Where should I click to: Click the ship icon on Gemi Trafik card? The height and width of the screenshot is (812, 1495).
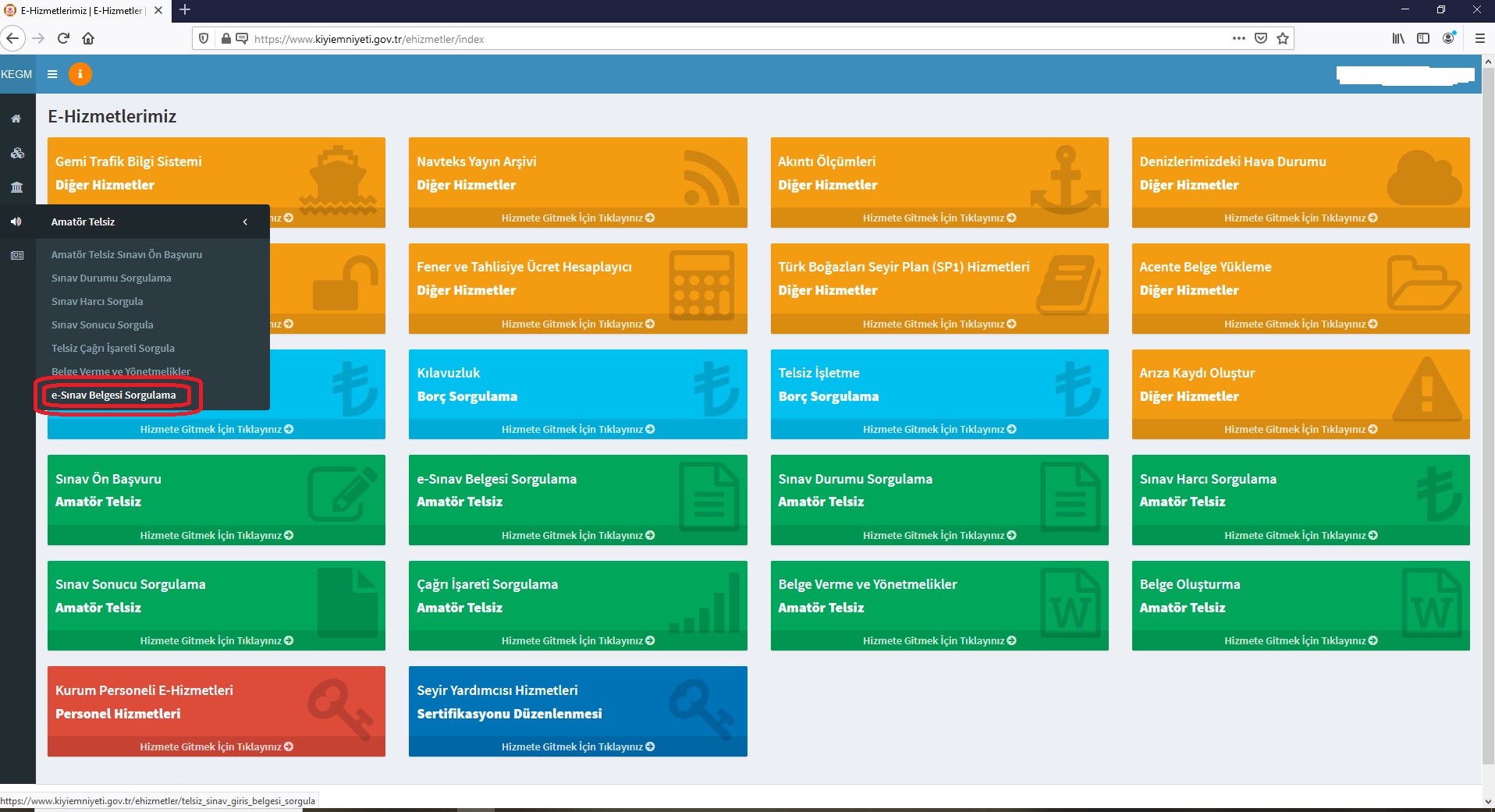tap(338, 181)
